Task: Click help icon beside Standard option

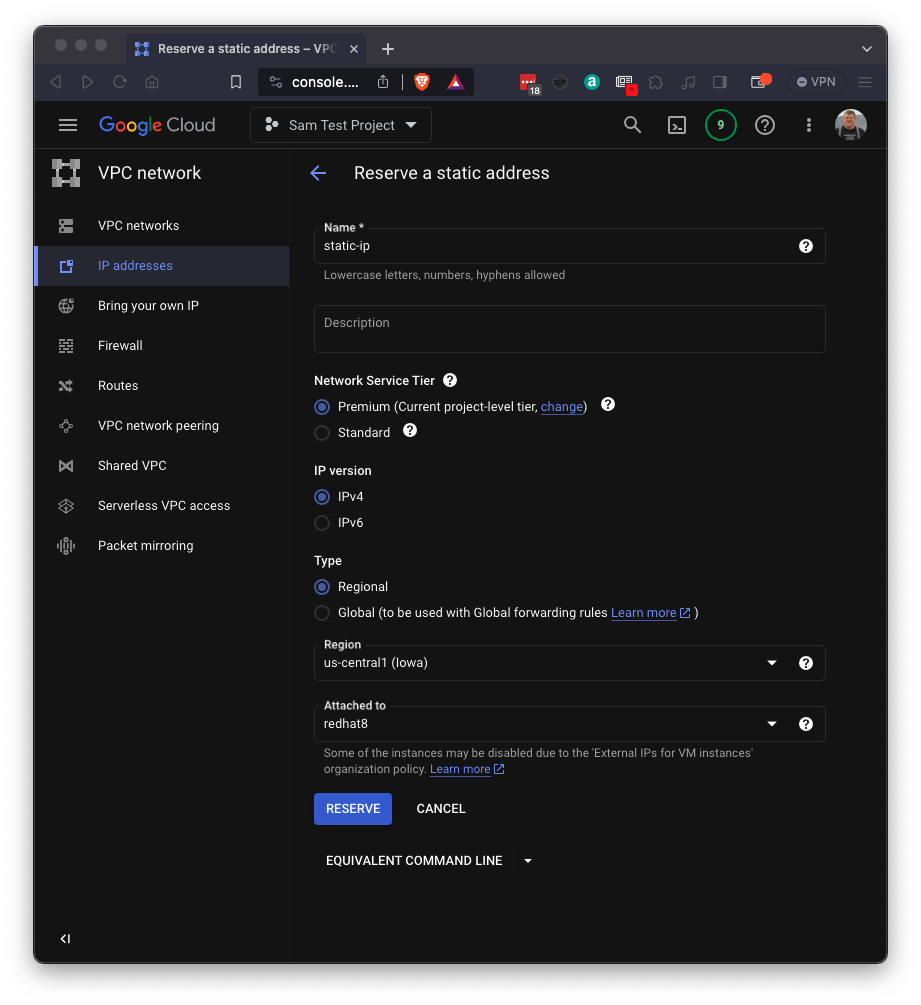Action: point(410,431)
